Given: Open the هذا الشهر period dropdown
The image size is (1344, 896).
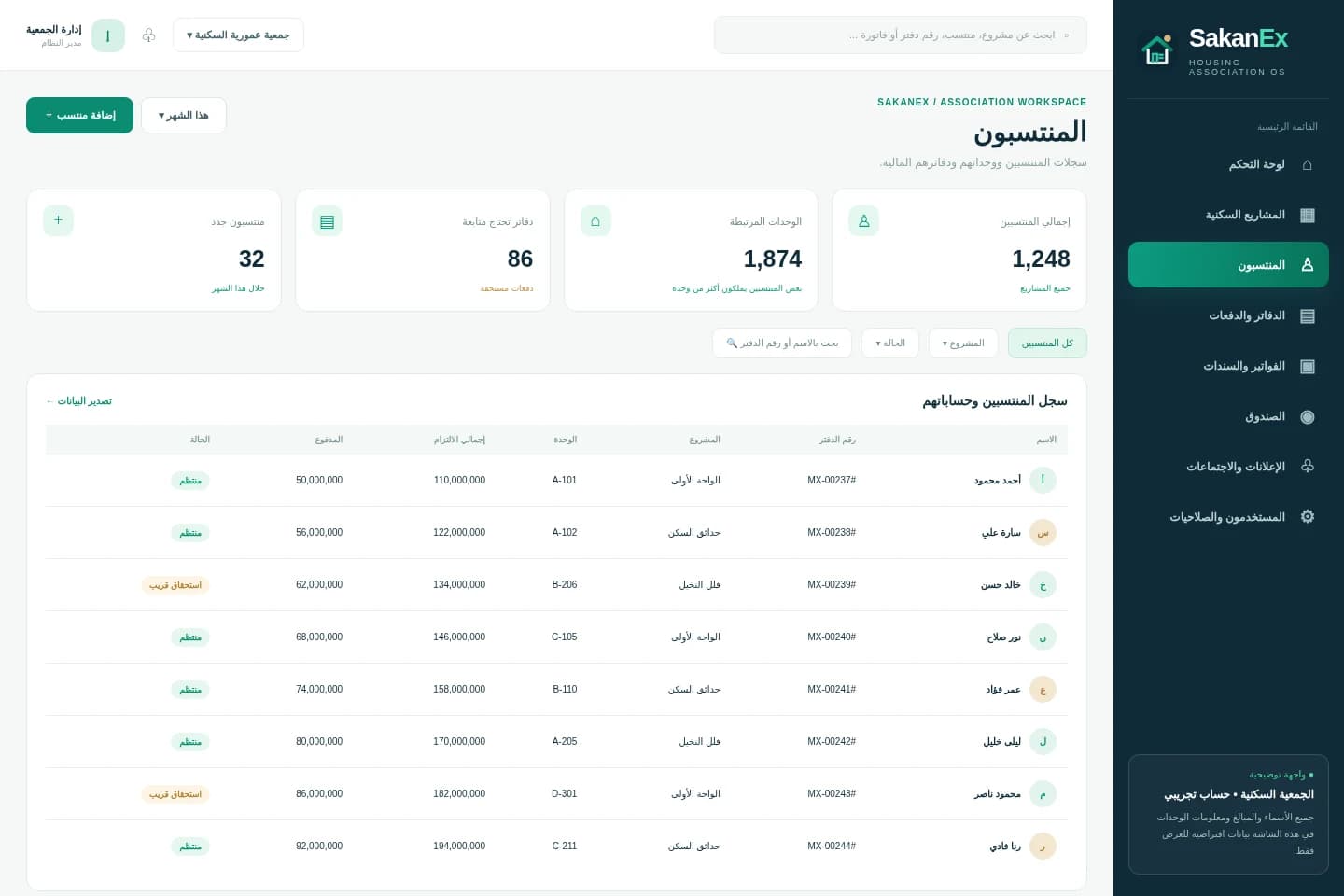Looking at the screenshot, I should click(184, 116).
